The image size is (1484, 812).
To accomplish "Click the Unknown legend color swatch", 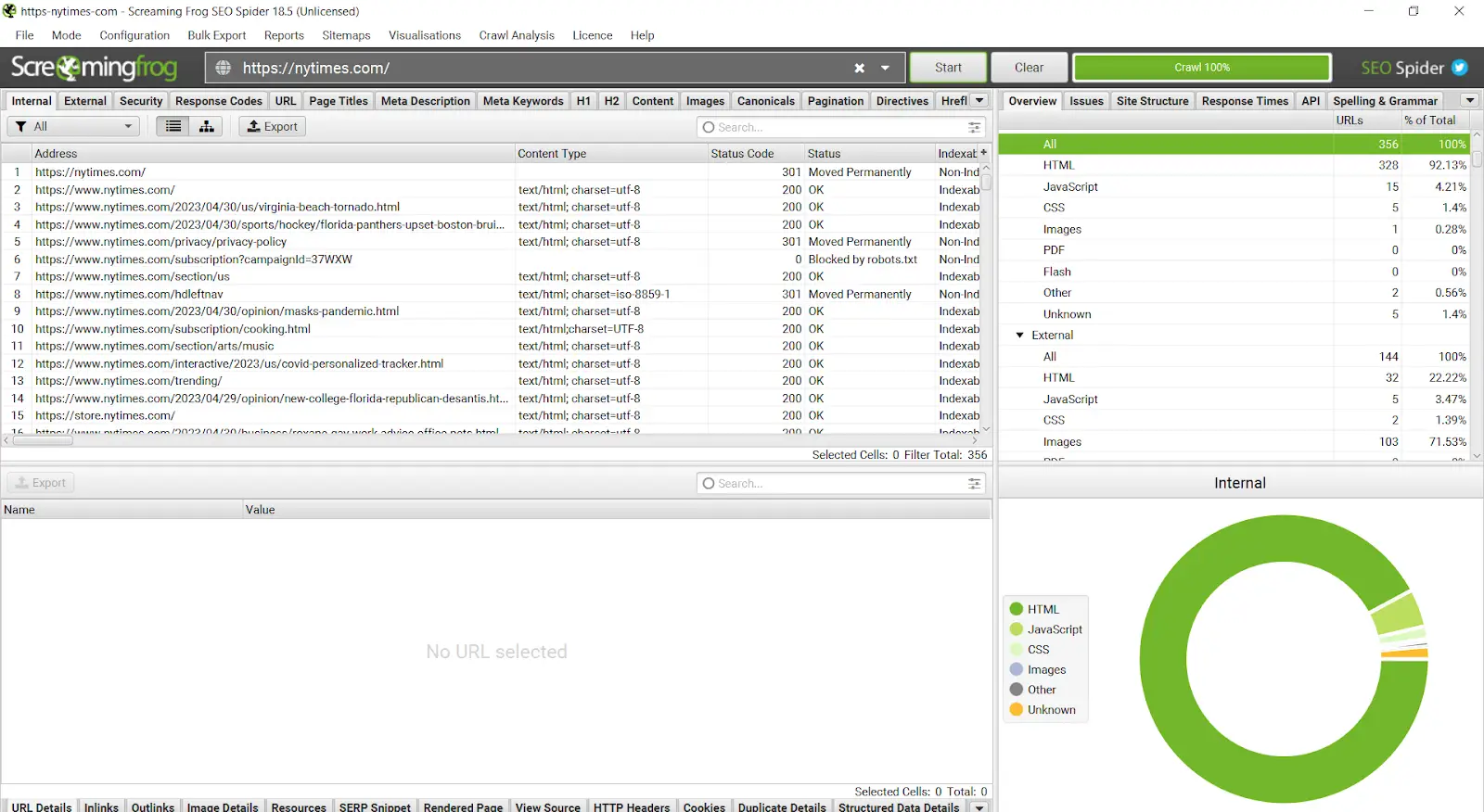I will (x=1017, y=709).
